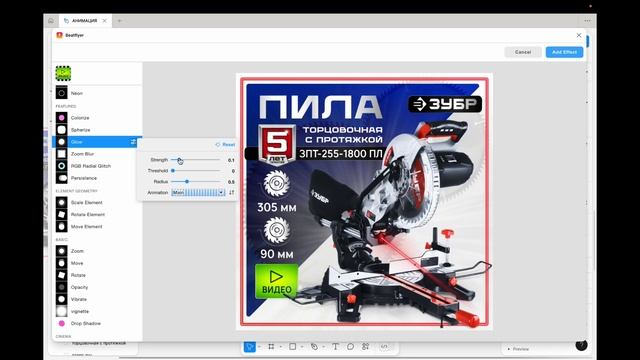Click the Beatflyer plugin logo icon
This screenshot has height=360, width=640.
point(60,36)
